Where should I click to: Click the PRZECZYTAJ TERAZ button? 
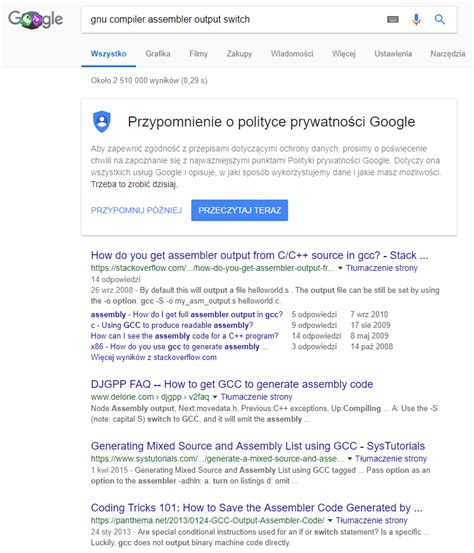(x=239, y=211)
